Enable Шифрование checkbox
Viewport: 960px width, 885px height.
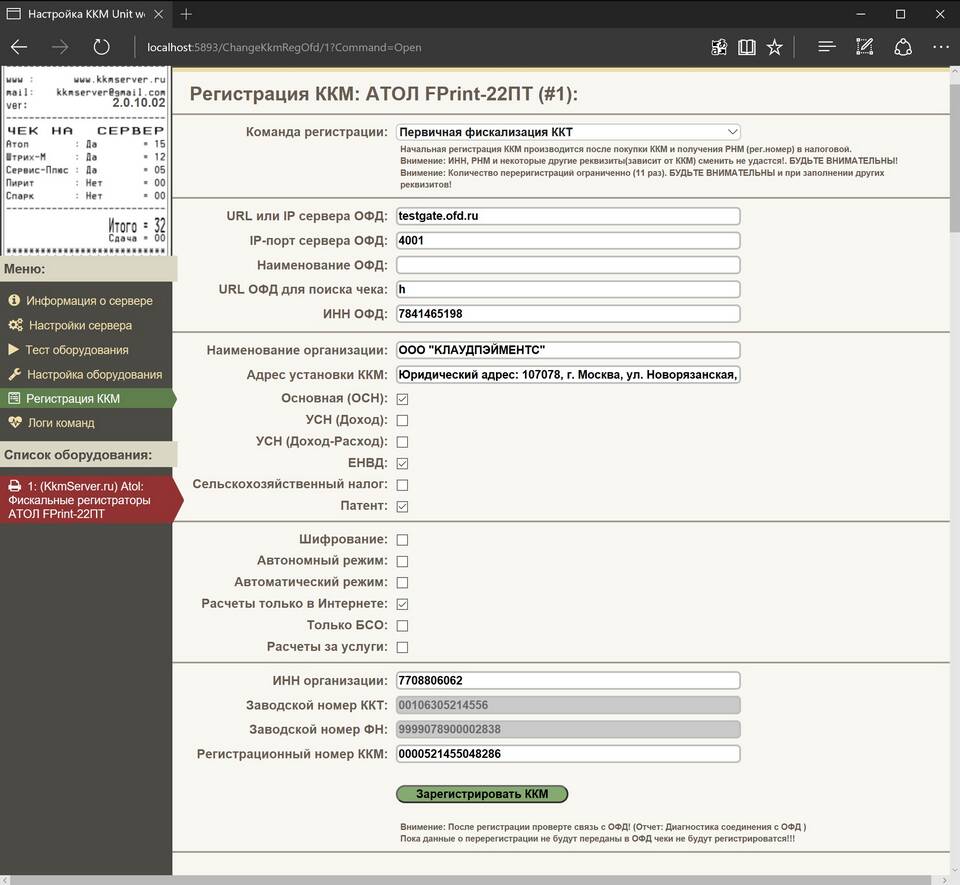pyautogui.click(x=402, y=540)
